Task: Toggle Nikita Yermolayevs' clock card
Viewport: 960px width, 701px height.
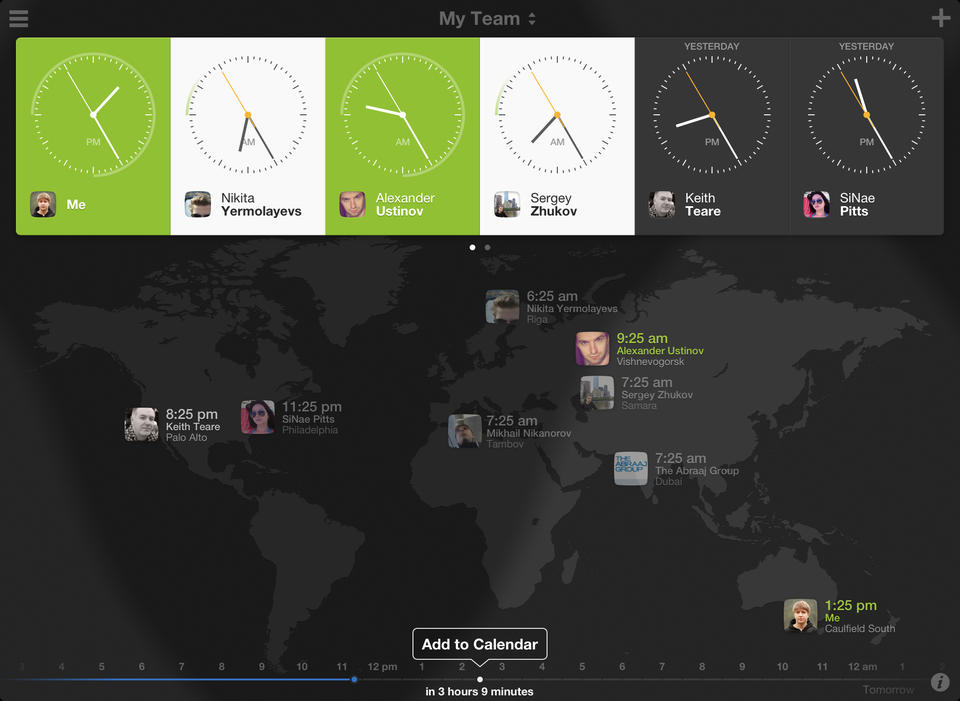Action: (x=248, y=136)
